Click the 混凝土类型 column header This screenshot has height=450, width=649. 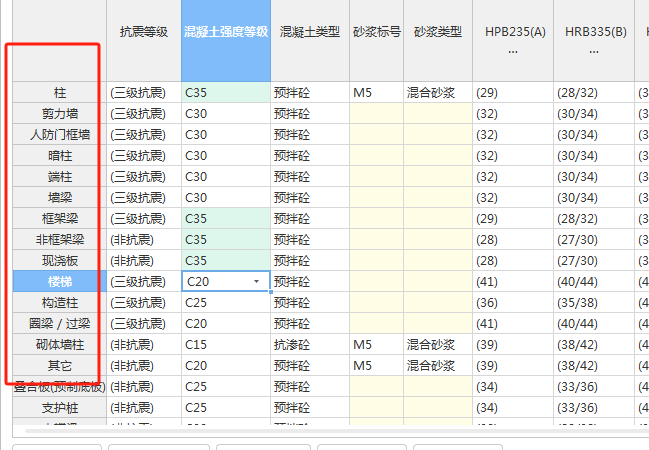pyautogui.click(x=310, y=41)
